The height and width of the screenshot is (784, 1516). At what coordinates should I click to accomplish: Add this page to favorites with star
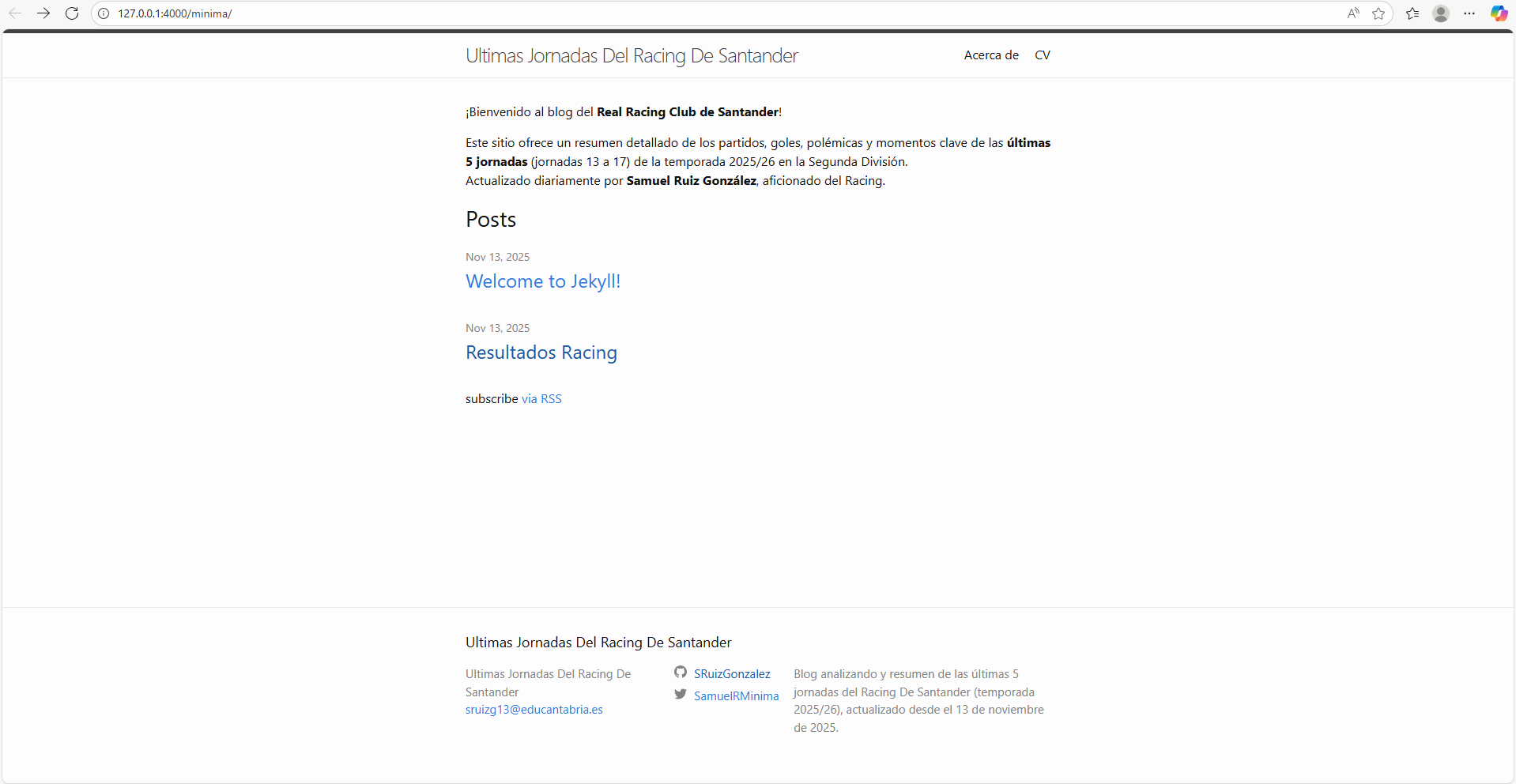pos(1378,13)
